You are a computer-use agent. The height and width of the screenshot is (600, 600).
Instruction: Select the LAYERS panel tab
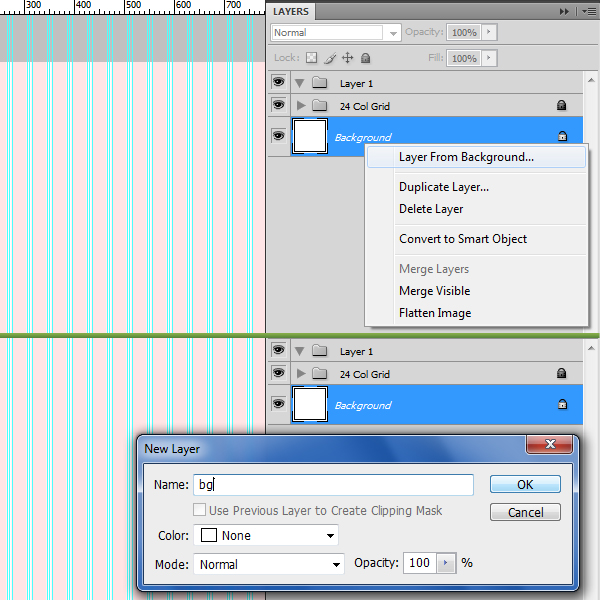[291, 11]
